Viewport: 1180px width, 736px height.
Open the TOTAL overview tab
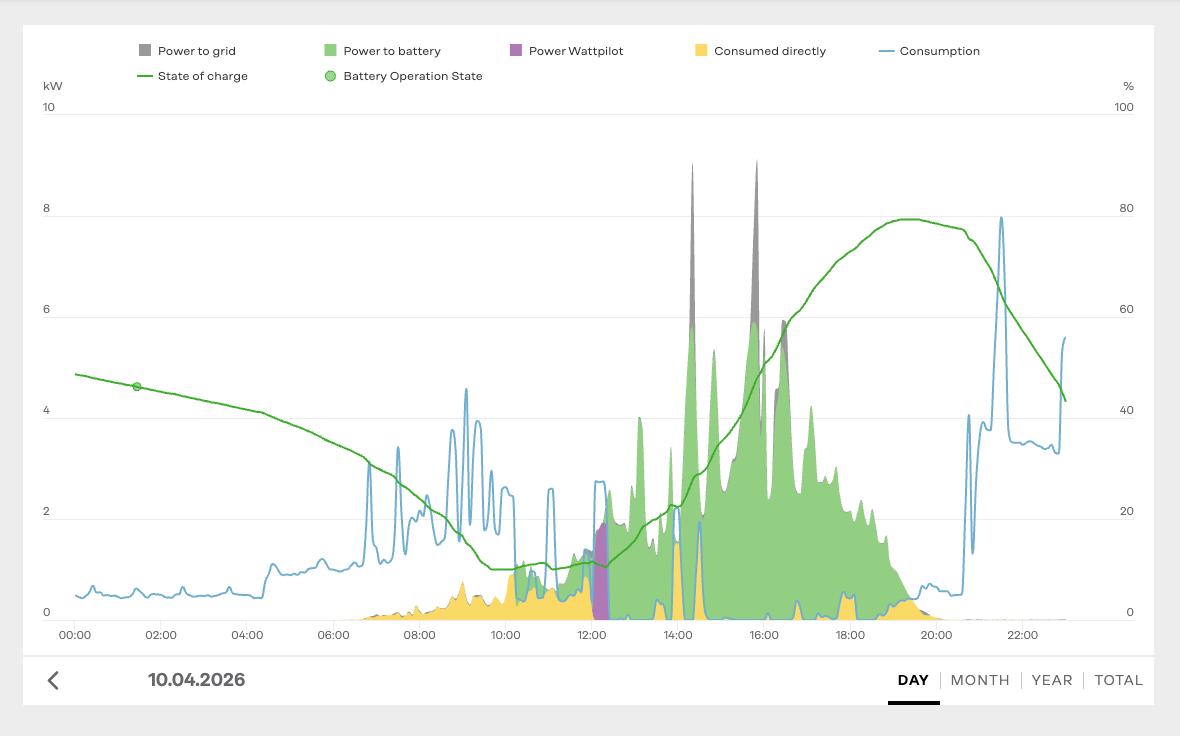pos(1119,679)
